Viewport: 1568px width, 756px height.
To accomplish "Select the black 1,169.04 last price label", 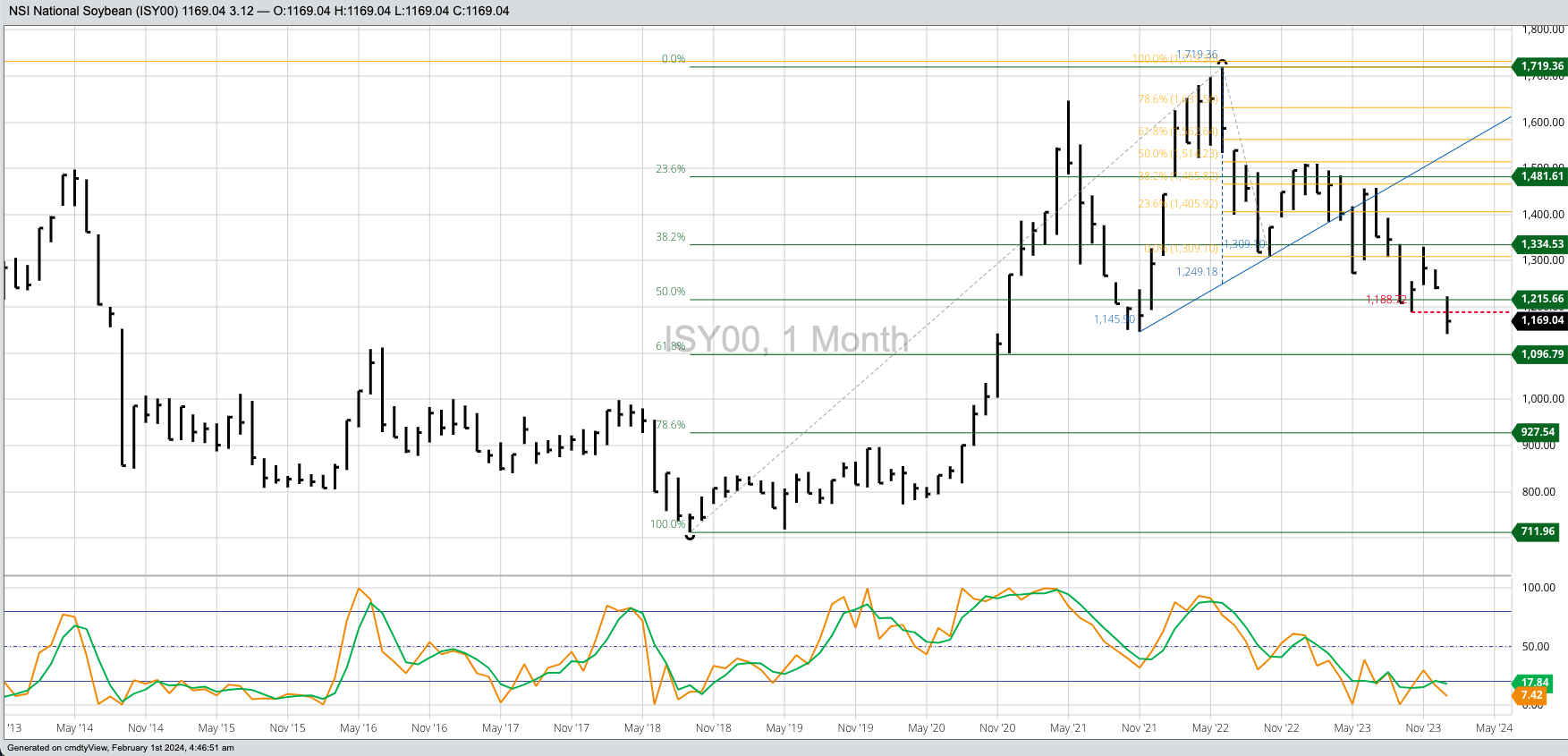I will click(x=1541, y=320).
